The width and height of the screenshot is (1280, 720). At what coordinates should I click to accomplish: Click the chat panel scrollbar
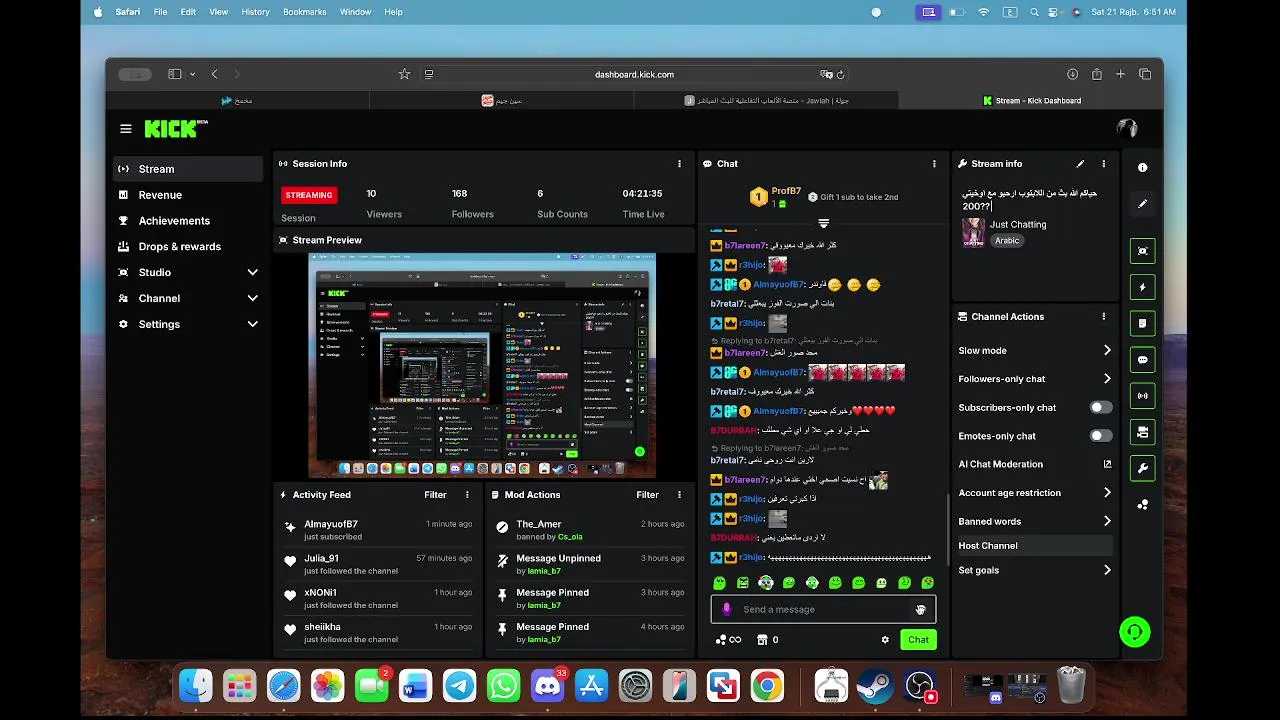[x=948, y=530]
